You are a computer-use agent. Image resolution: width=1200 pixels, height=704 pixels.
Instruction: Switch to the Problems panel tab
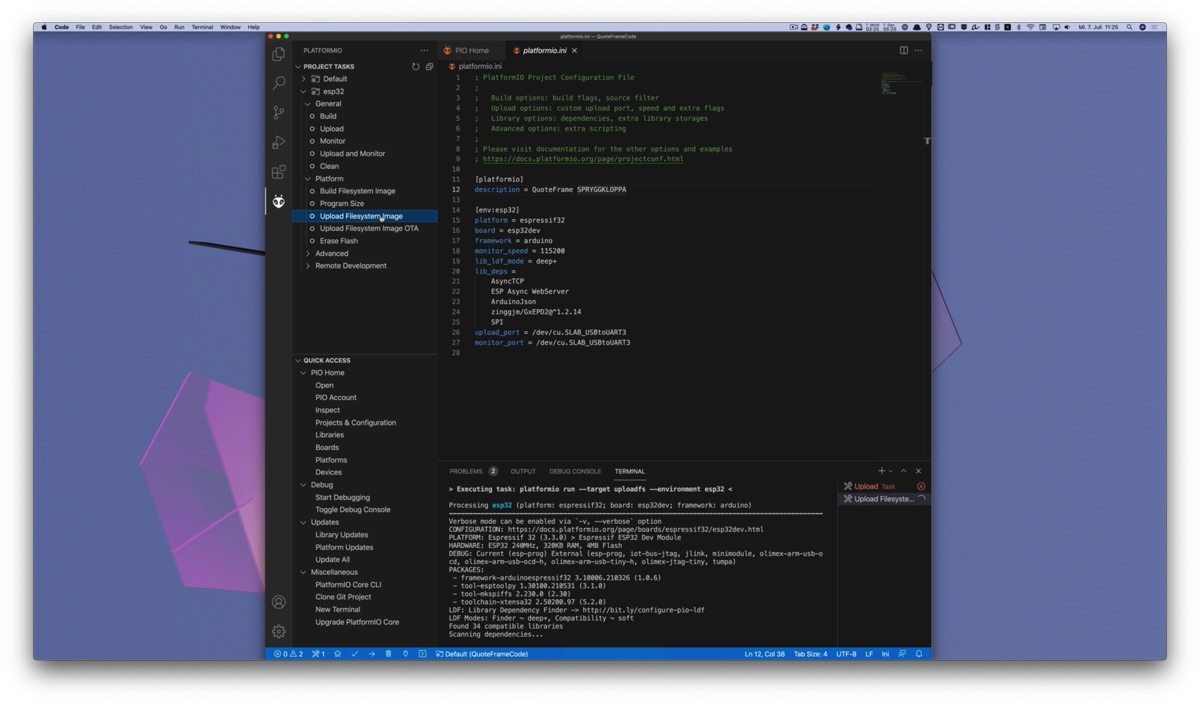click(466, 471)
